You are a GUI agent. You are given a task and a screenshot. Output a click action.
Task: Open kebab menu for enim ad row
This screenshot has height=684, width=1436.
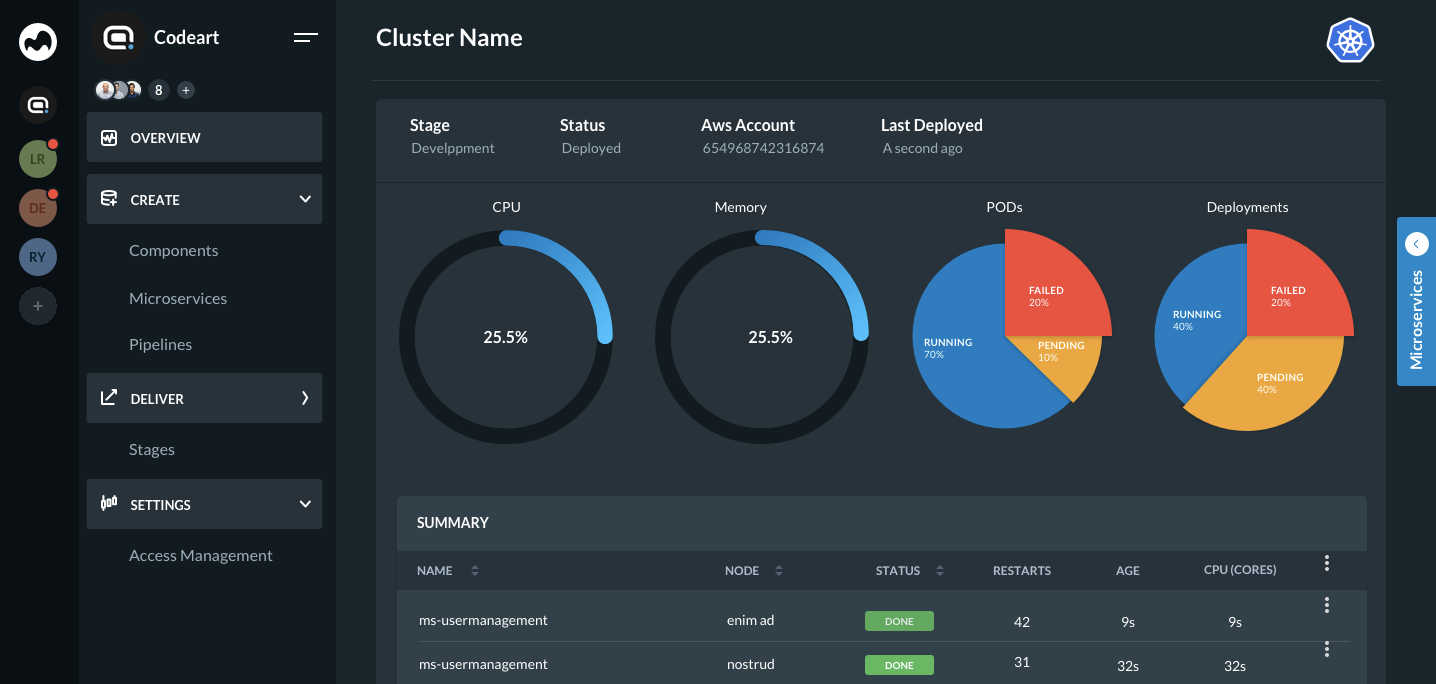pos(1327,605)
